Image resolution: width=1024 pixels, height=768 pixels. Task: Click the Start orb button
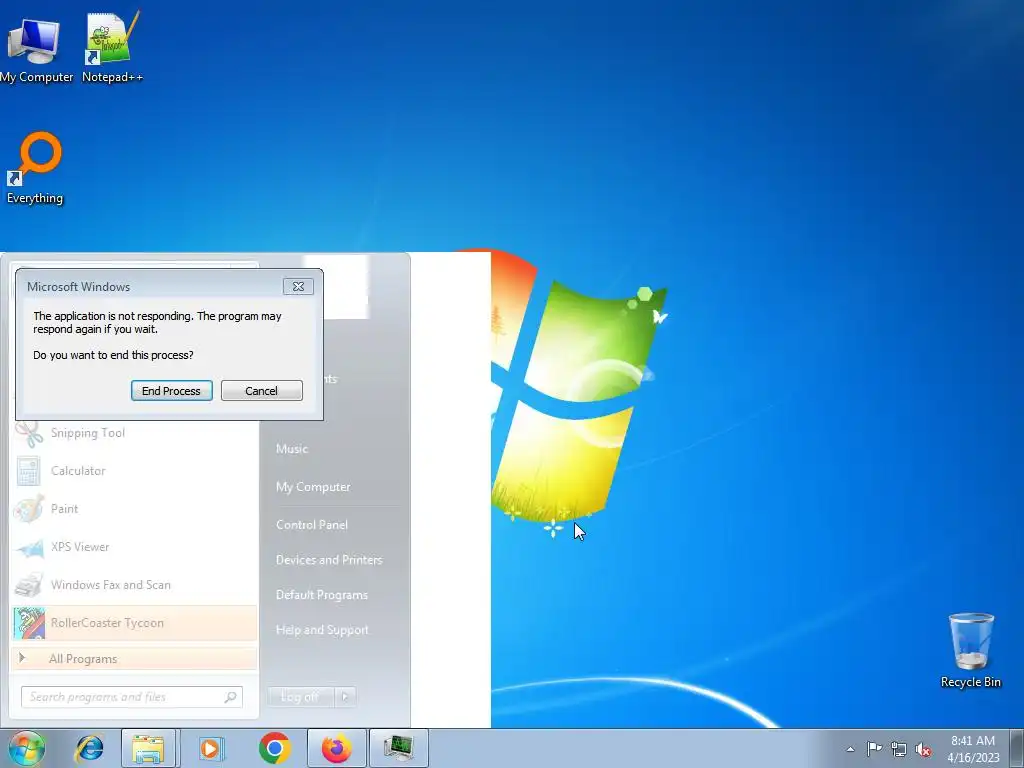coord(26,748)
